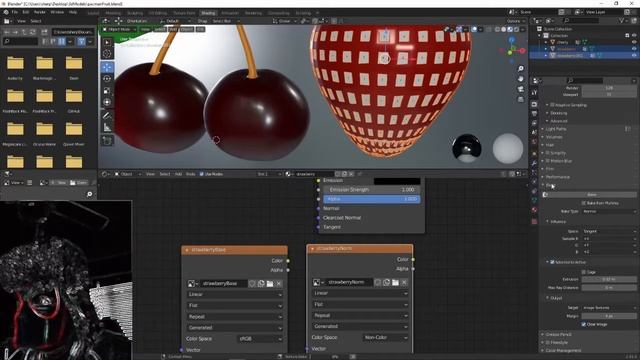
Task: Open the Window menu
Action: coord(57,12)
